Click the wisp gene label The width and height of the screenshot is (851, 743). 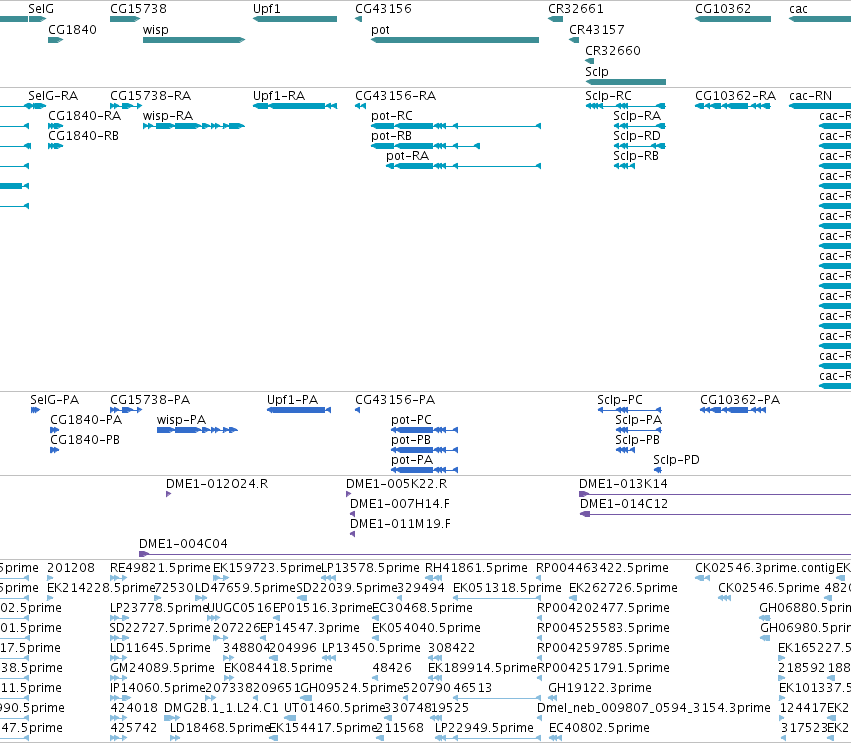(156, 30)
